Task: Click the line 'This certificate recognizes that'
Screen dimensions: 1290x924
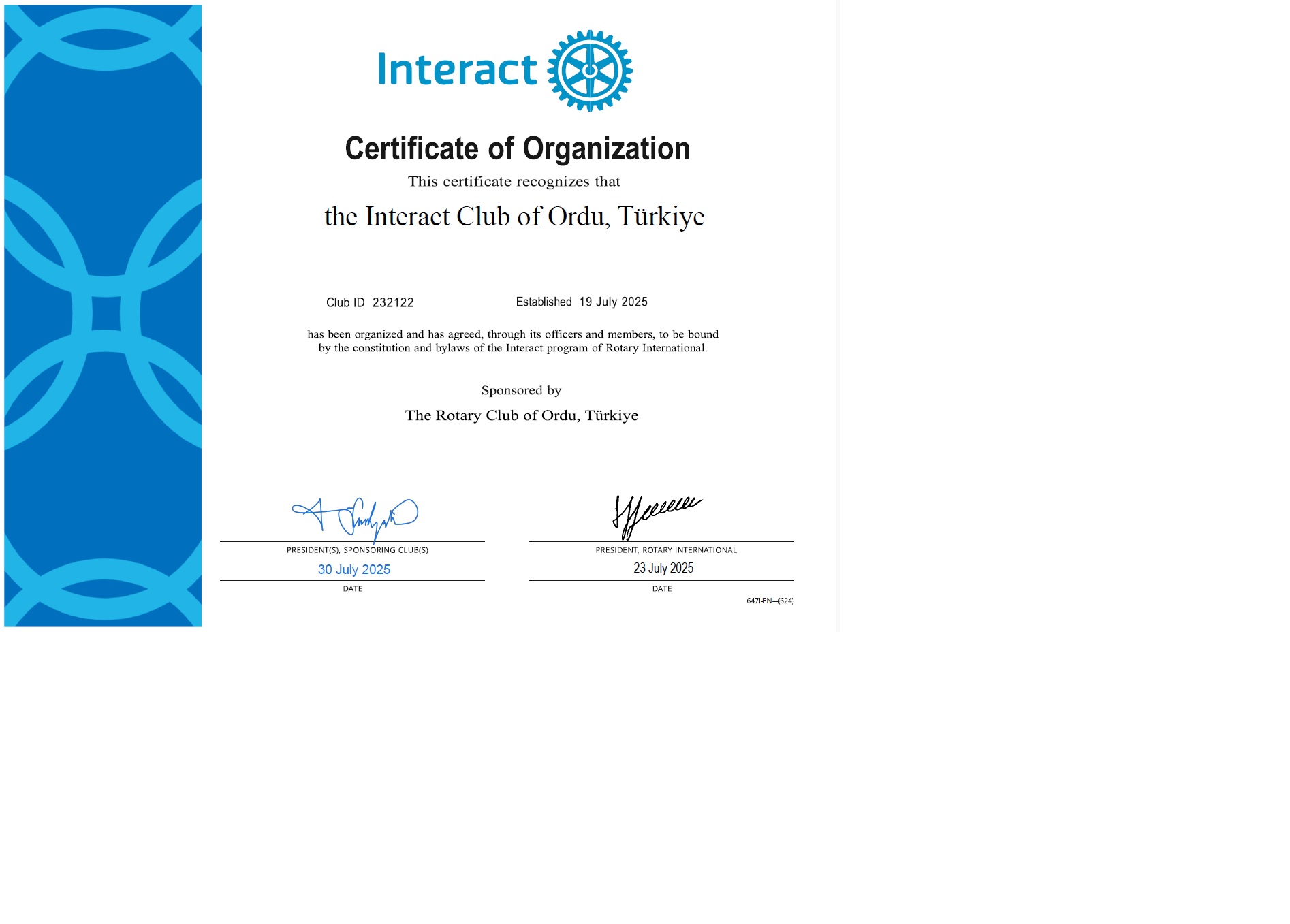Action: click(x=514, y=182)
